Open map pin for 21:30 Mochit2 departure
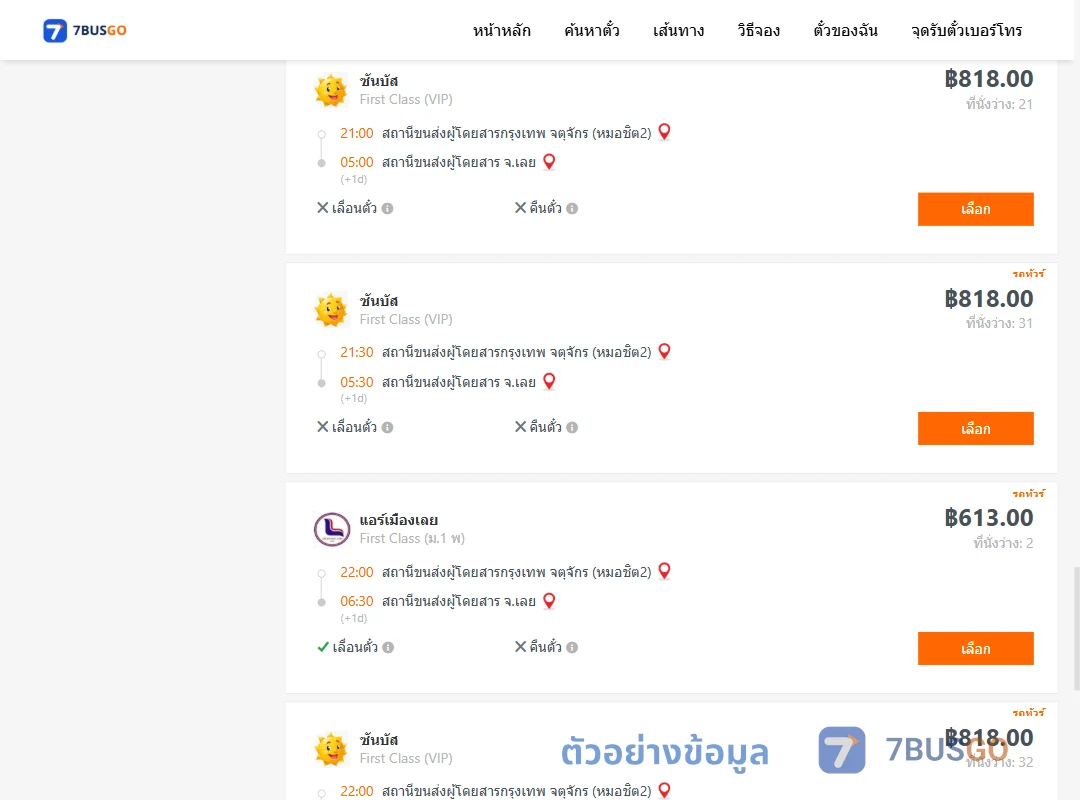This screenshot has width=1080, height=800. (664, 351)
